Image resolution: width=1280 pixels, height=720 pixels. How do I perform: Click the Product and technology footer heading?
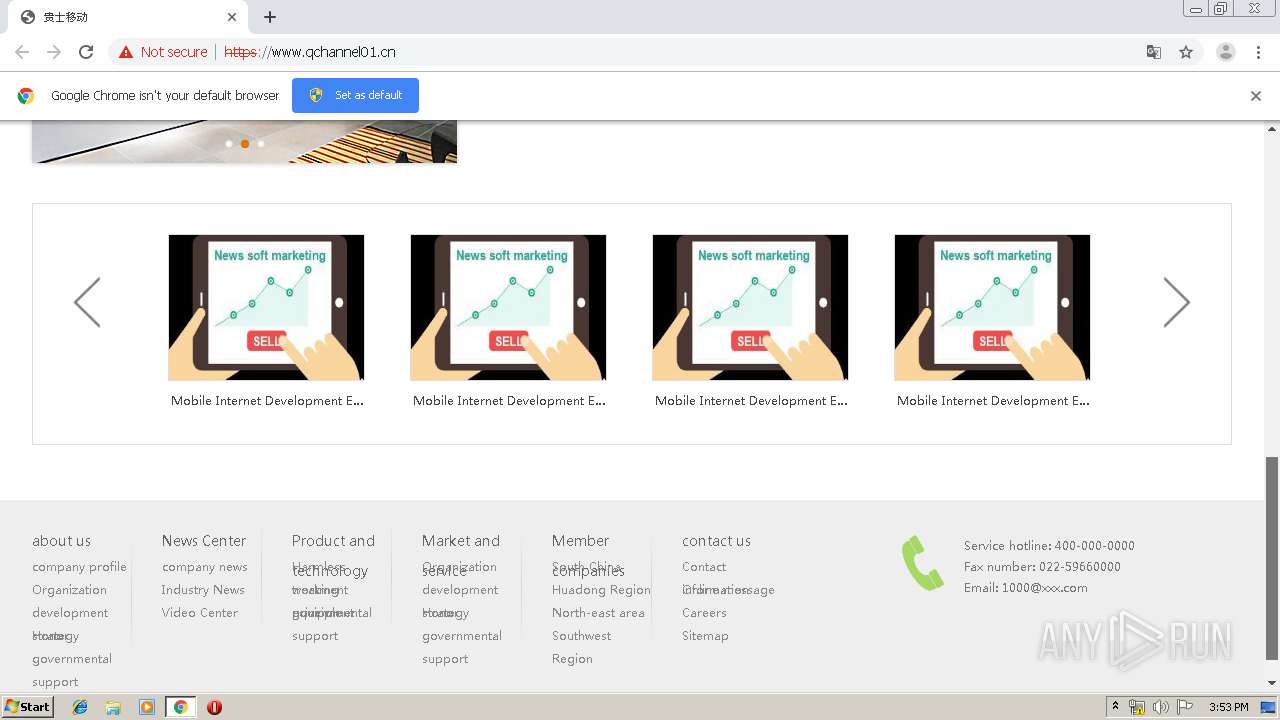pyautogui.click(x=333, y=556)
